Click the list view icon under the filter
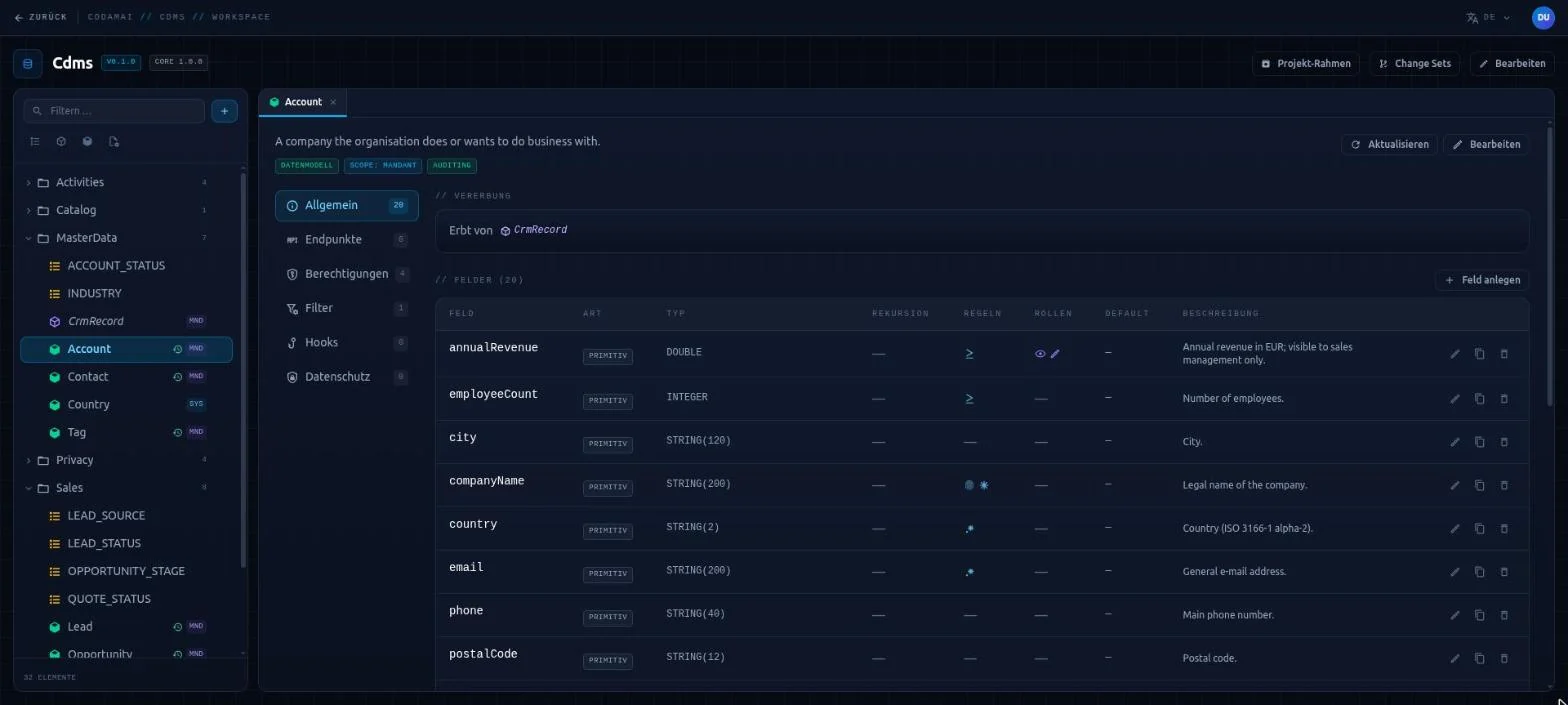The height and width of the screenshot is (705, 1568). (35, 142)
